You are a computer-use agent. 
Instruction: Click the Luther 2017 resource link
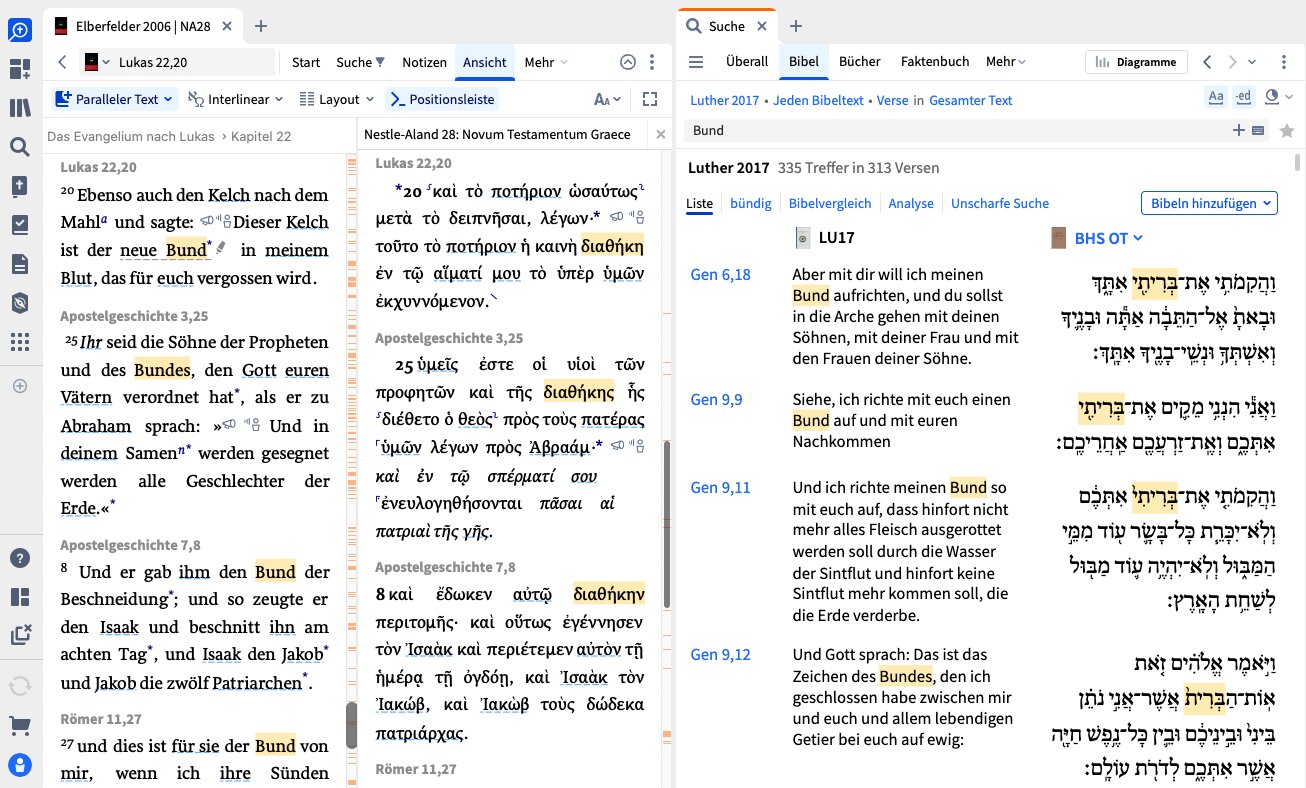pyautogui.click(x=724, y=100)
